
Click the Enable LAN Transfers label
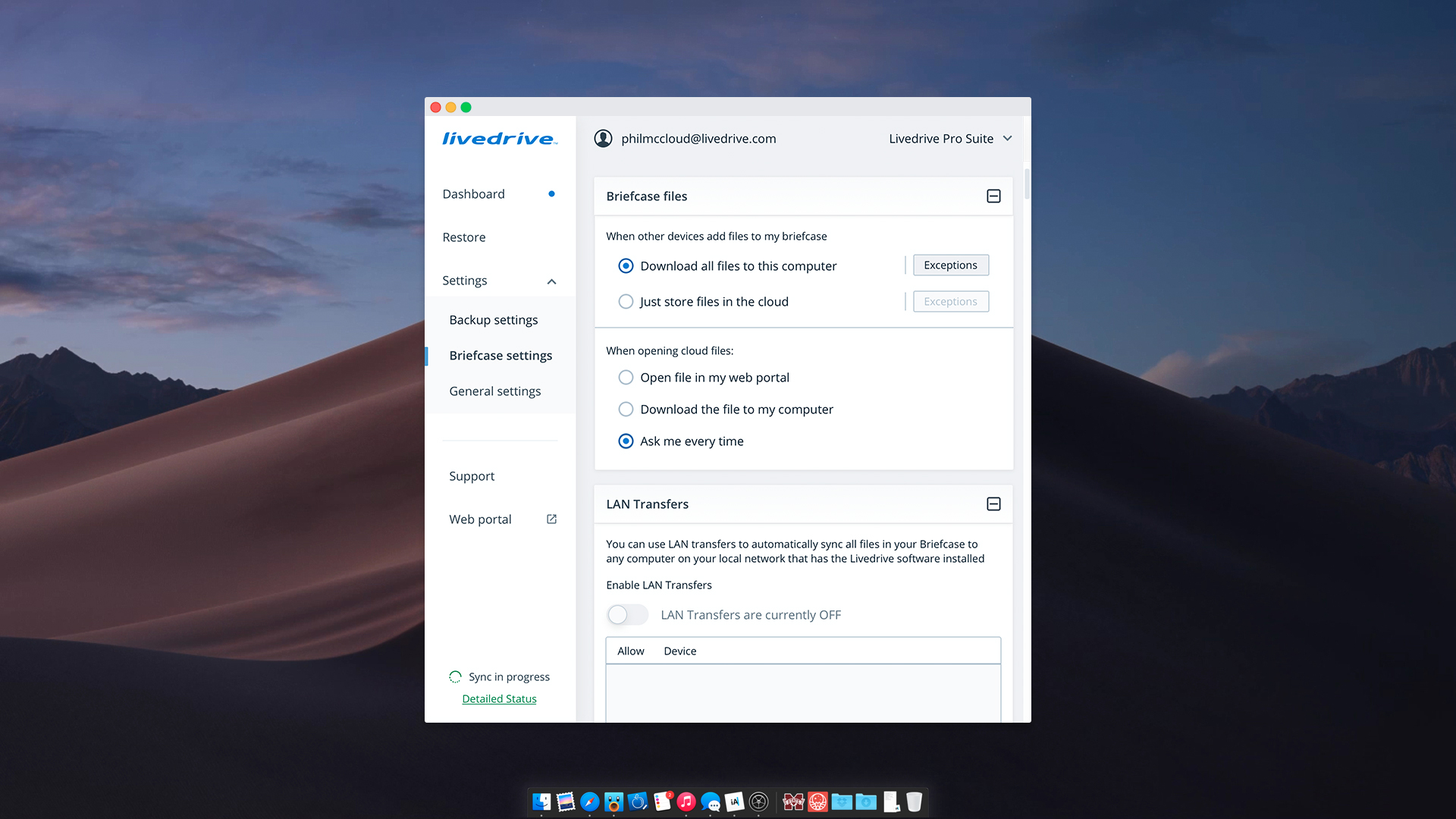[659, 585]
